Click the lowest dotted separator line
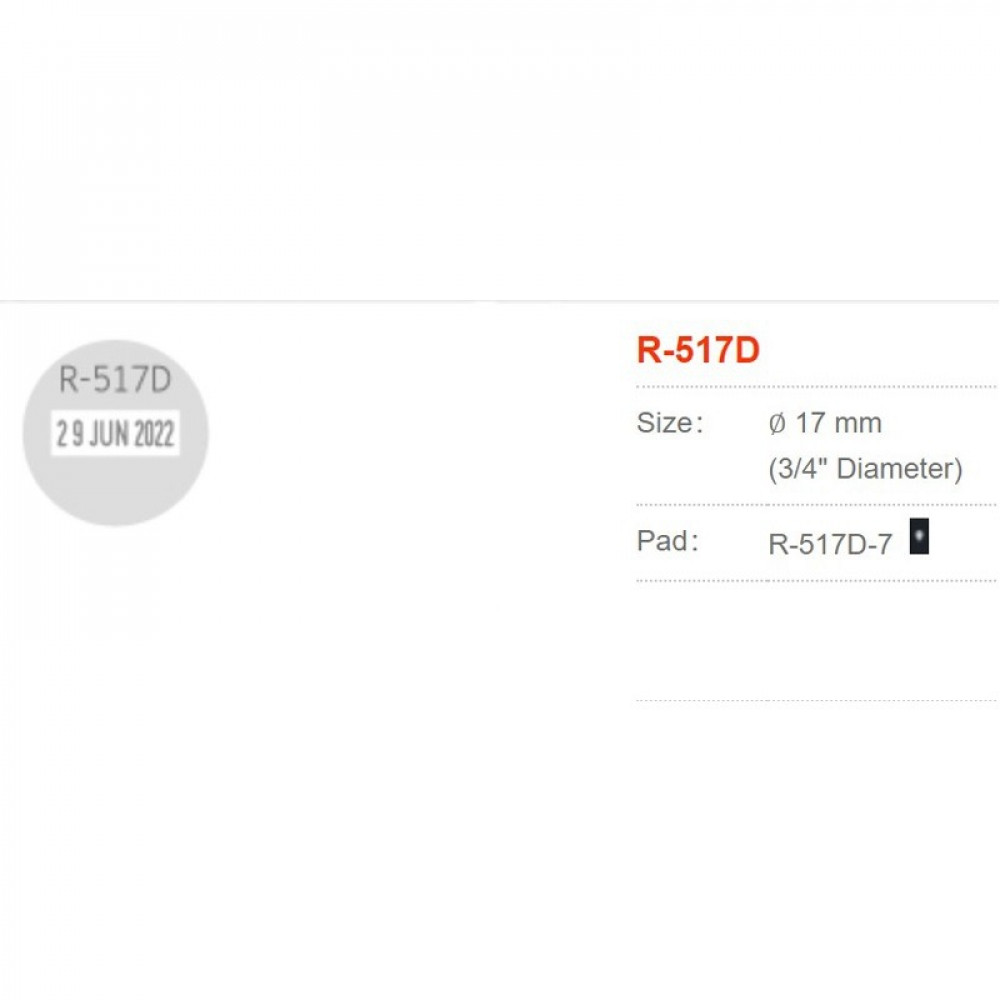This screenshot has height=1000, width=1000. (x=815, y=700)
